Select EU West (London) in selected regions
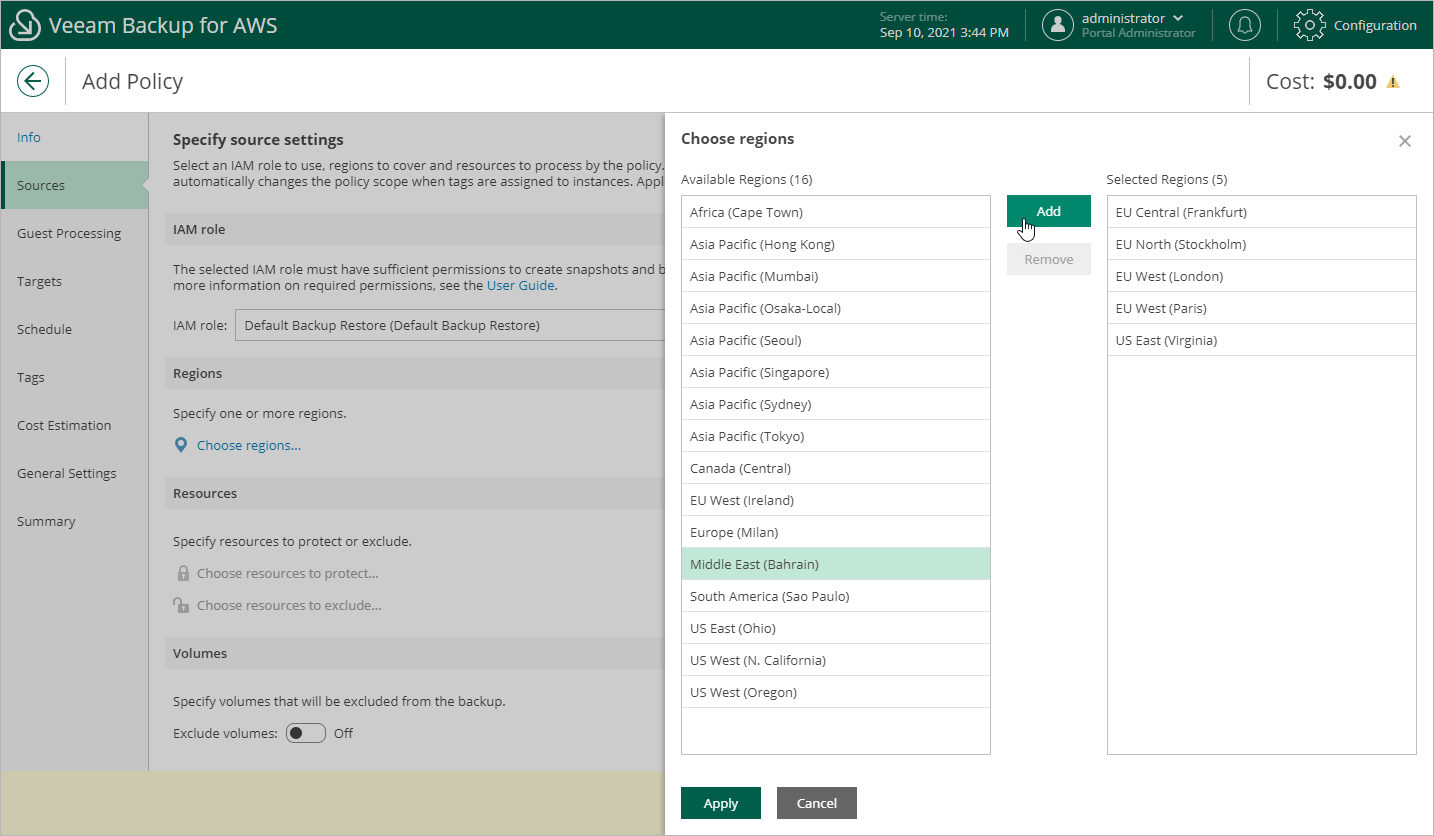This screenshot has width=1434, height=836. (1169, 276)
